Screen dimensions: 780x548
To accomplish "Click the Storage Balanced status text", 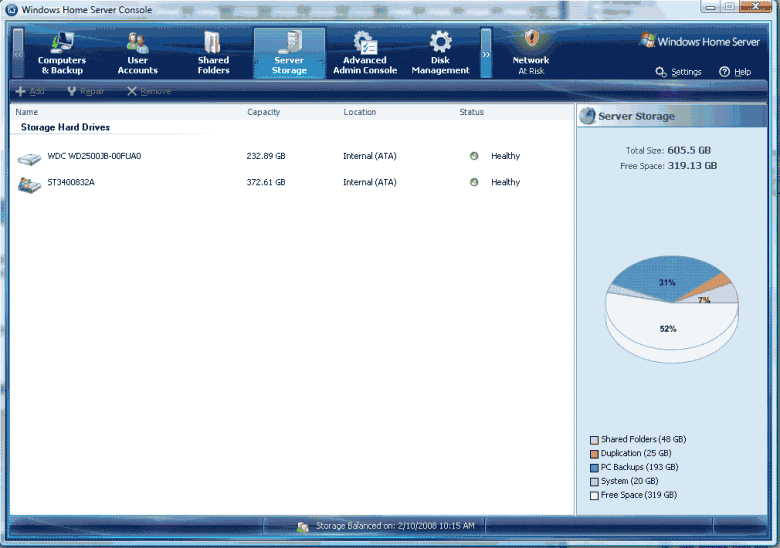I will (395, 526).
